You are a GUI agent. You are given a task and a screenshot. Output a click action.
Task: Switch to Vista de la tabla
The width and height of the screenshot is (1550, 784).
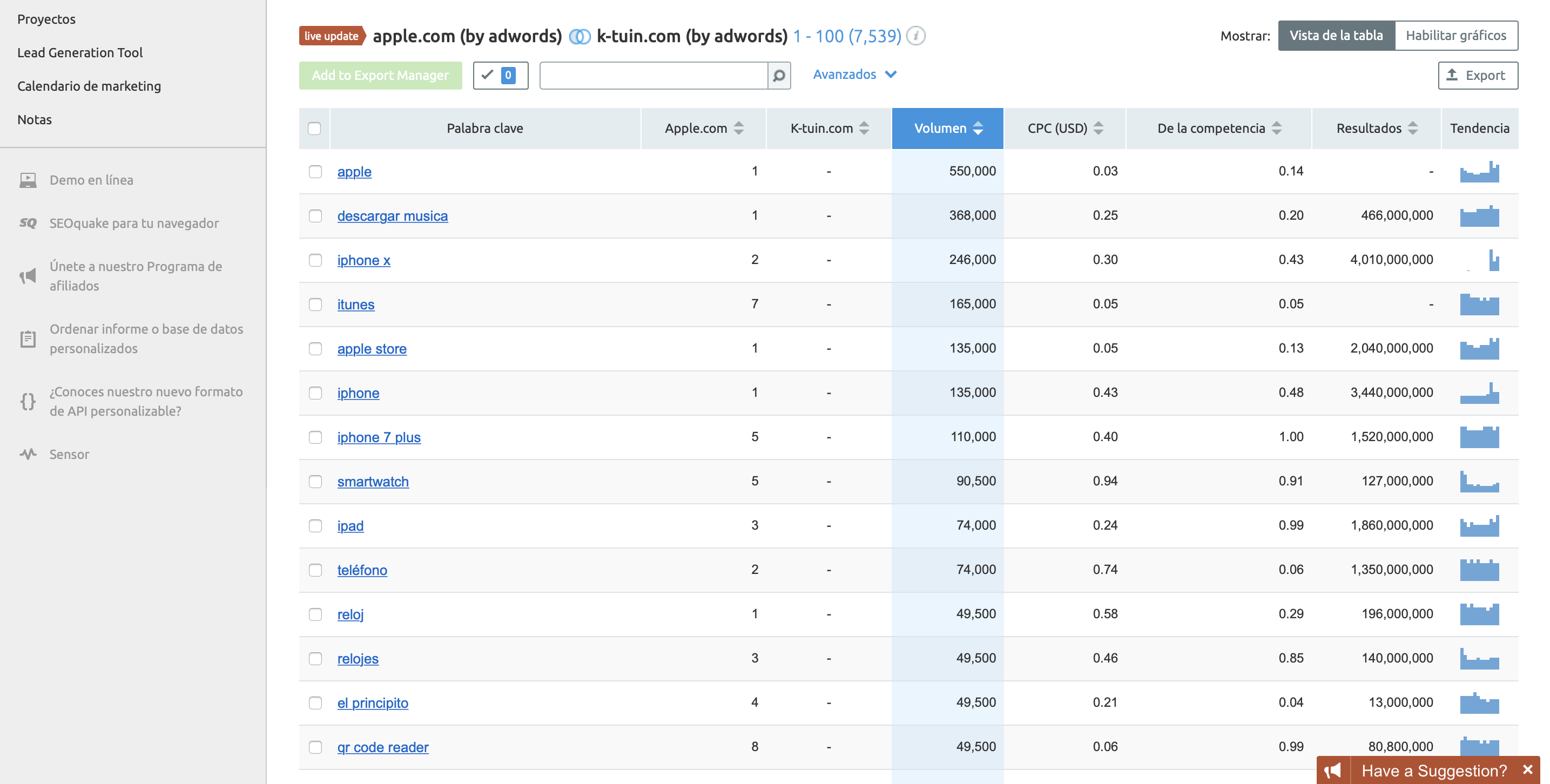(x=1336, y=36)
